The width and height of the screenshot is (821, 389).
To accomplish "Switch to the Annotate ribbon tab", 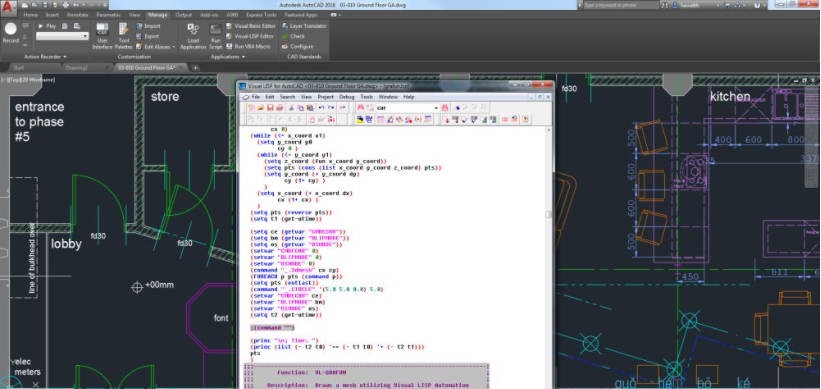I will pos(77,15).
